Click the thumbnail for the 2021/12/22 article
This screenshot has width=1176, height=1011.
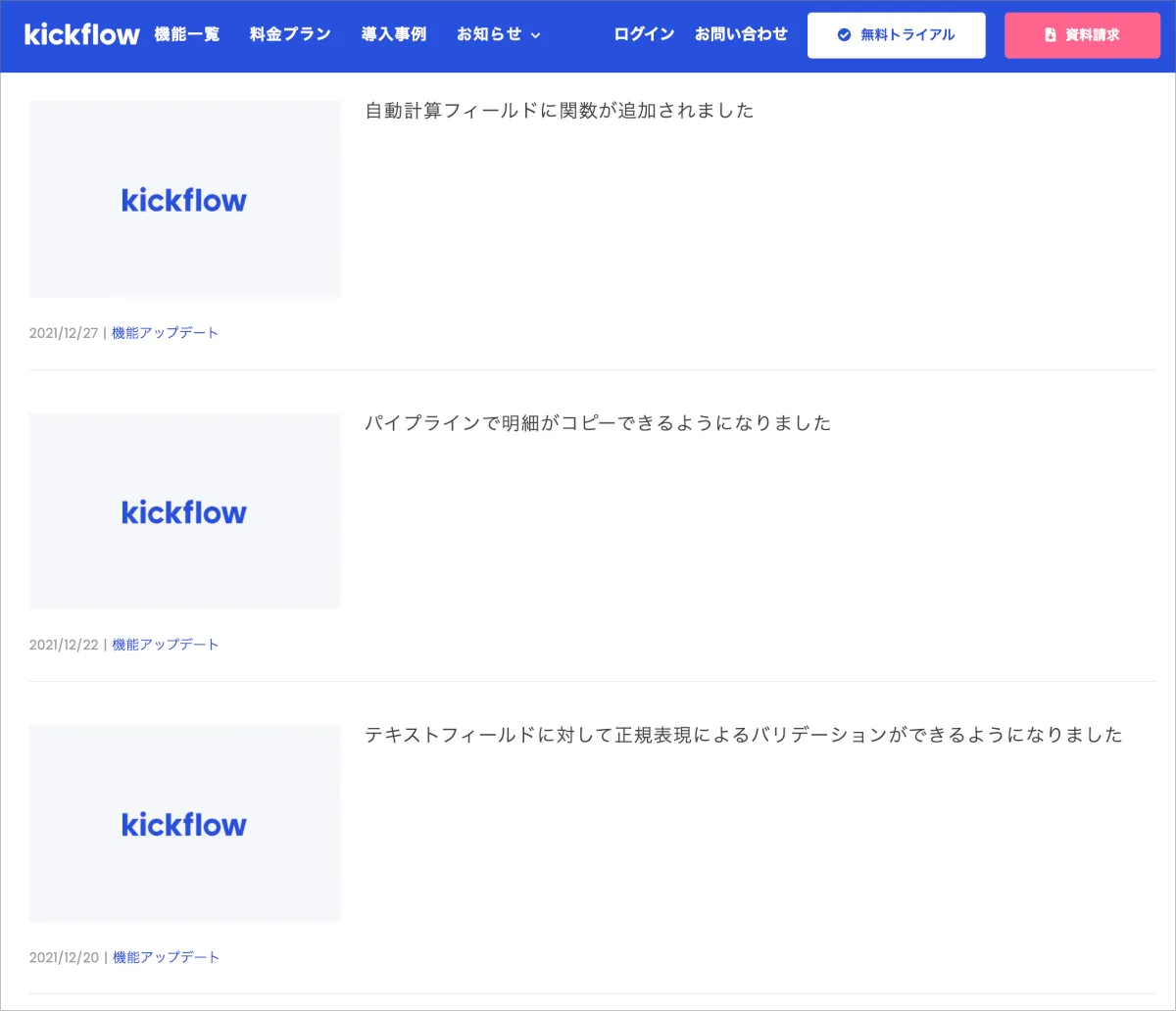point(185,511)
